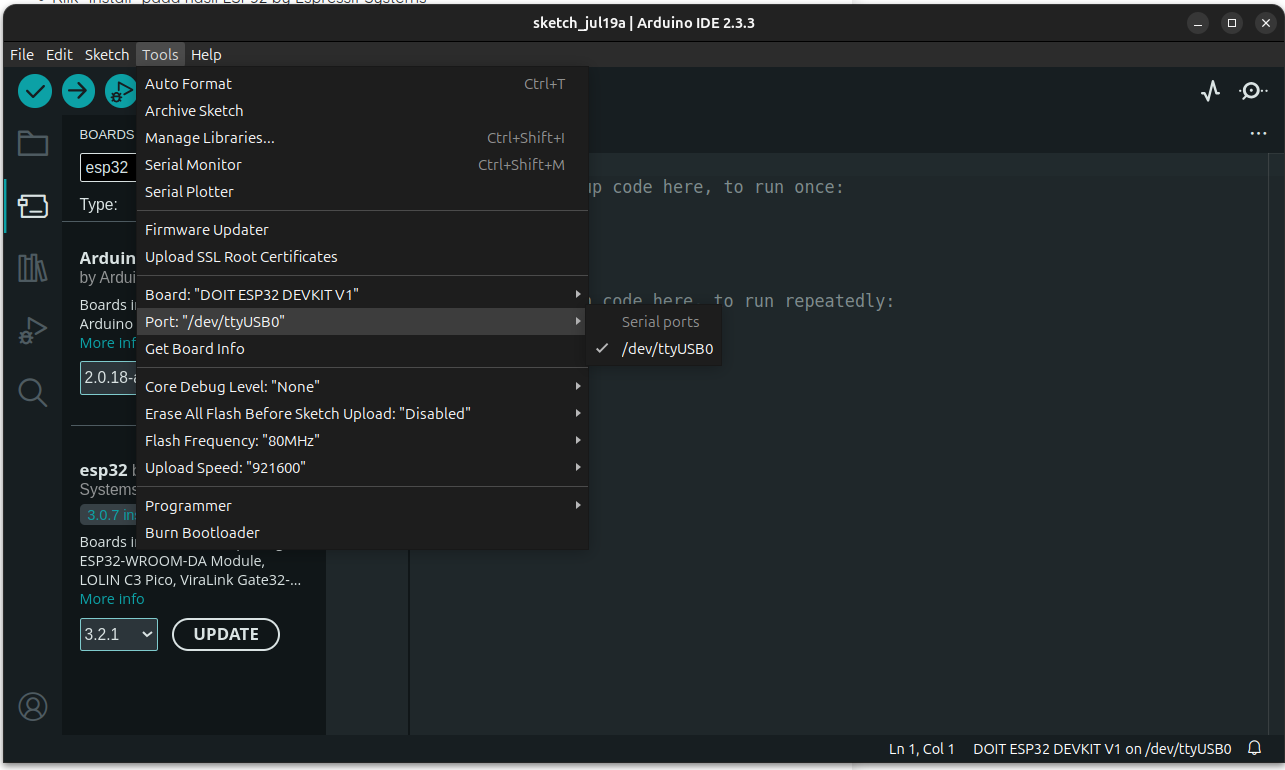Click the Serial ports submenu header

point(660,322)
